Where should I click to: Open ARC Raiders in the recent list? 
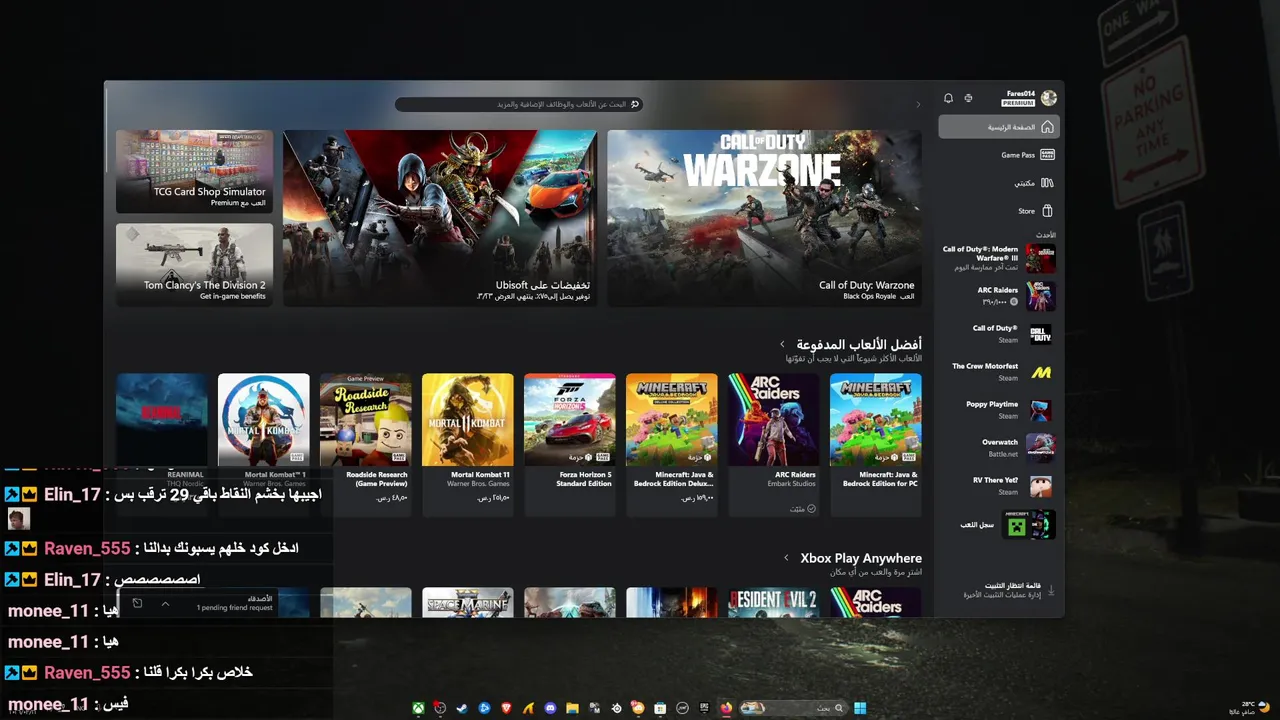[999, 296]
